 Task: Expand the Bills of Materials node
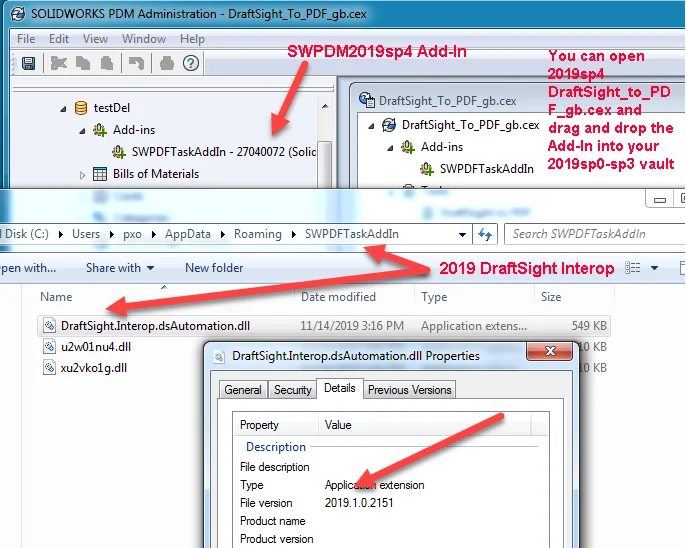tap(82, 175)
